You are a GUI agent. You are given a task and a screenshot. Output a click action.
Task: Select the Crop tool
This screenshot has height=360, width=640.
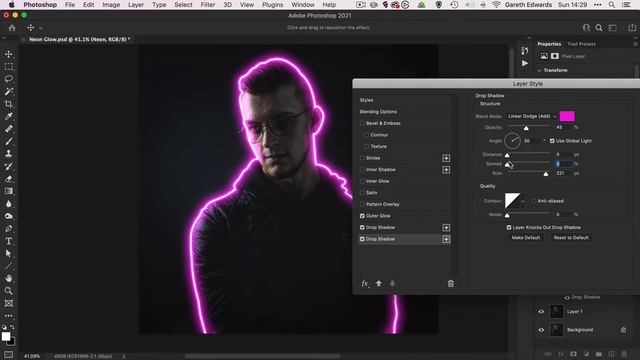9,104
